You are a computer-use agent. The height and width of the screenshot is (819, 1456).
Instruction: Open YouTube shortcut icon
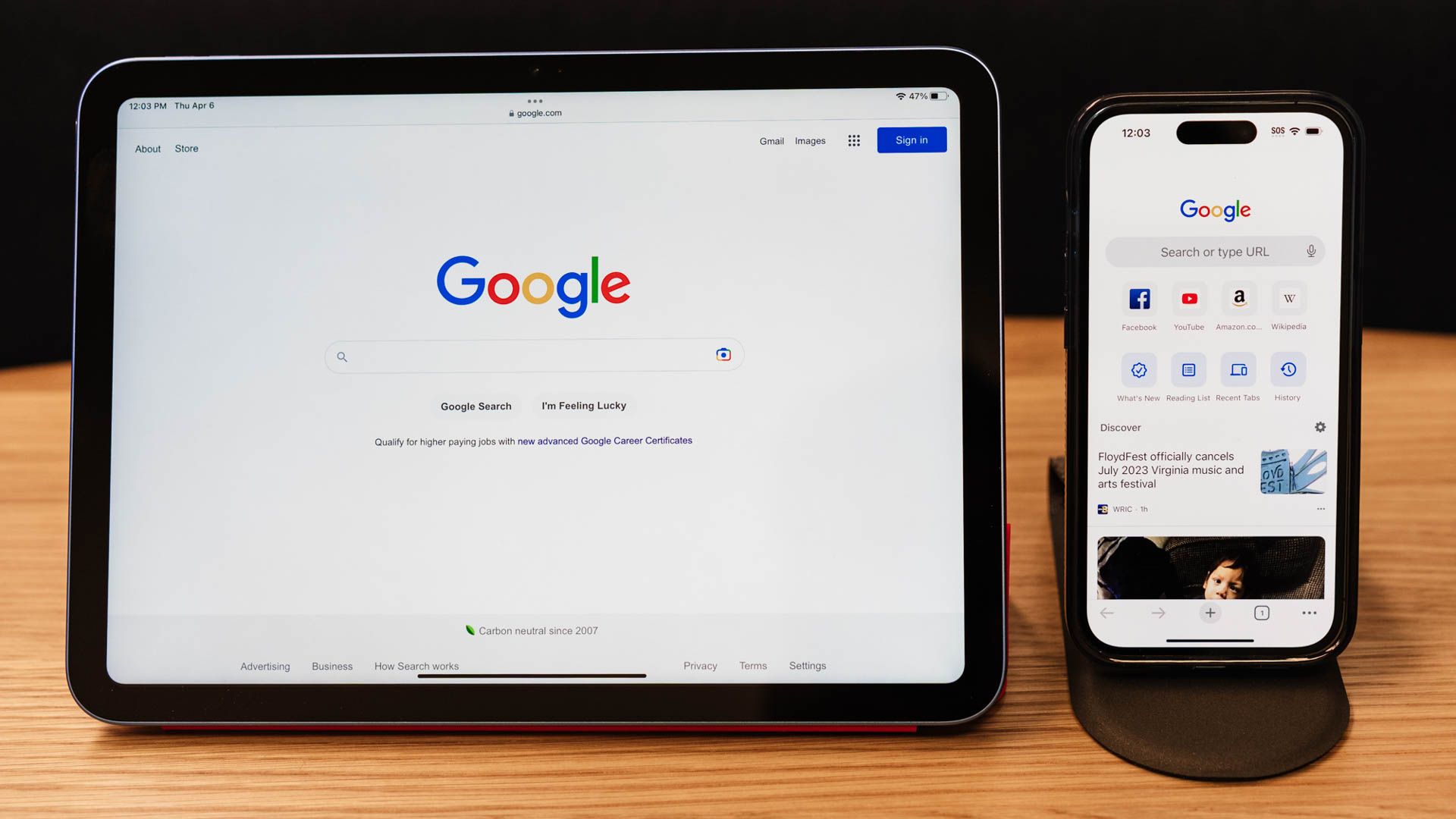pos(1189,298)
